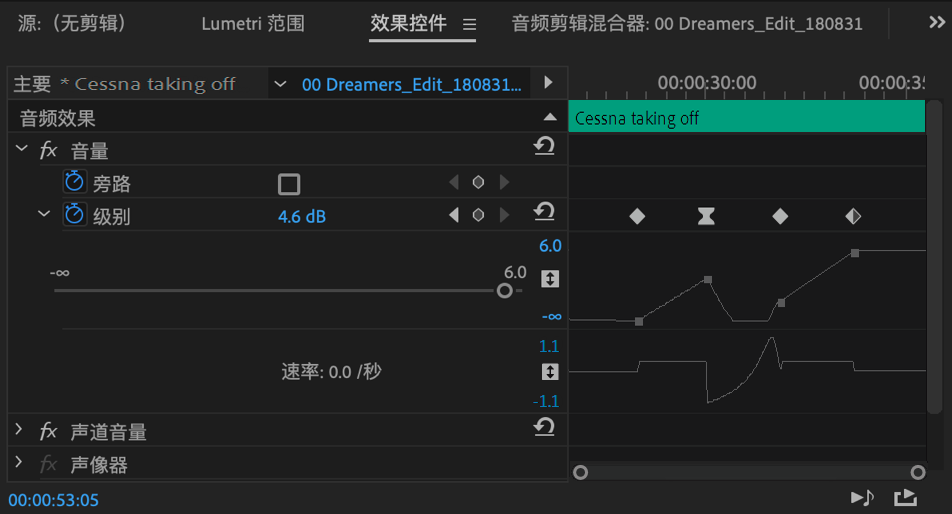Show overflow panels double-chevron
Viewport: 952px width, 514px height.
tap(937, 22)
